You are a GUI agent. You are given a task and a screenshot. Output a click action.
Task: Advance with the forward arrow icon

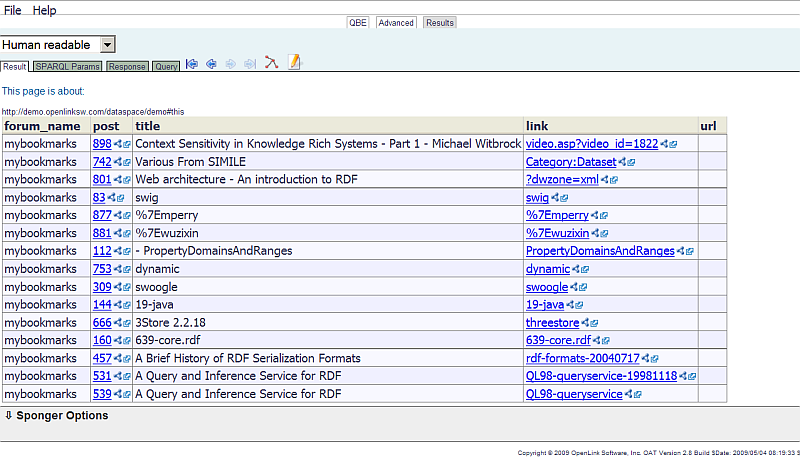pyautogui.click(x=231, y=64)
